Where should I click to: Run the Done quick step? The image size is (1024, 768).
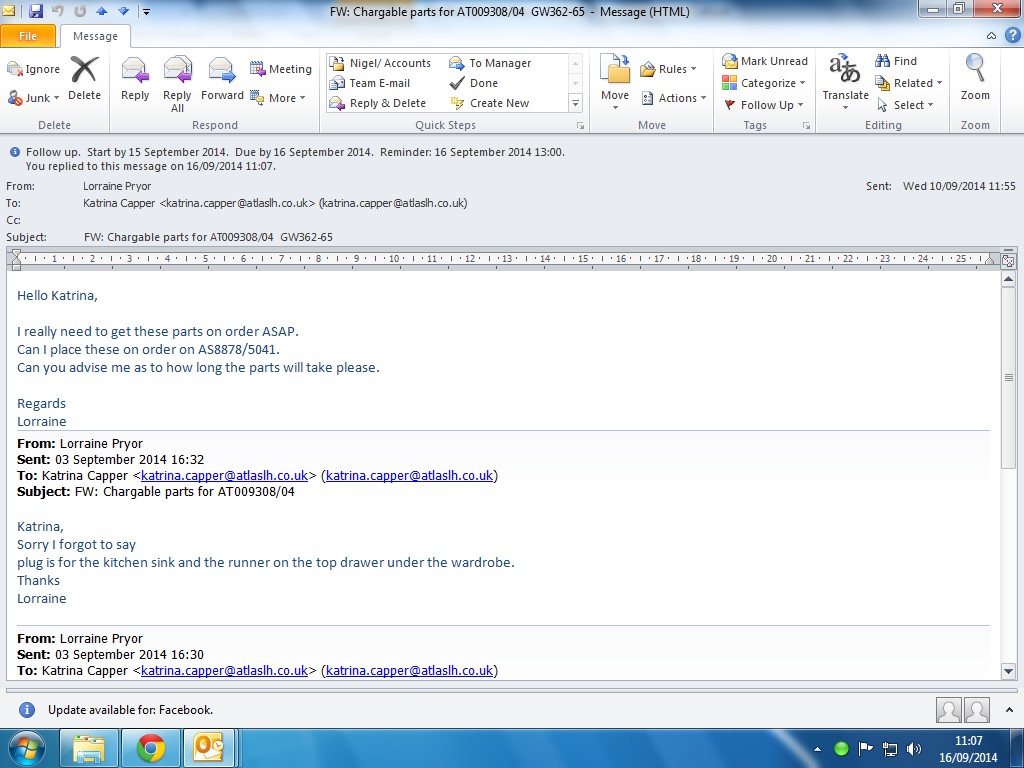click(475, 83)
